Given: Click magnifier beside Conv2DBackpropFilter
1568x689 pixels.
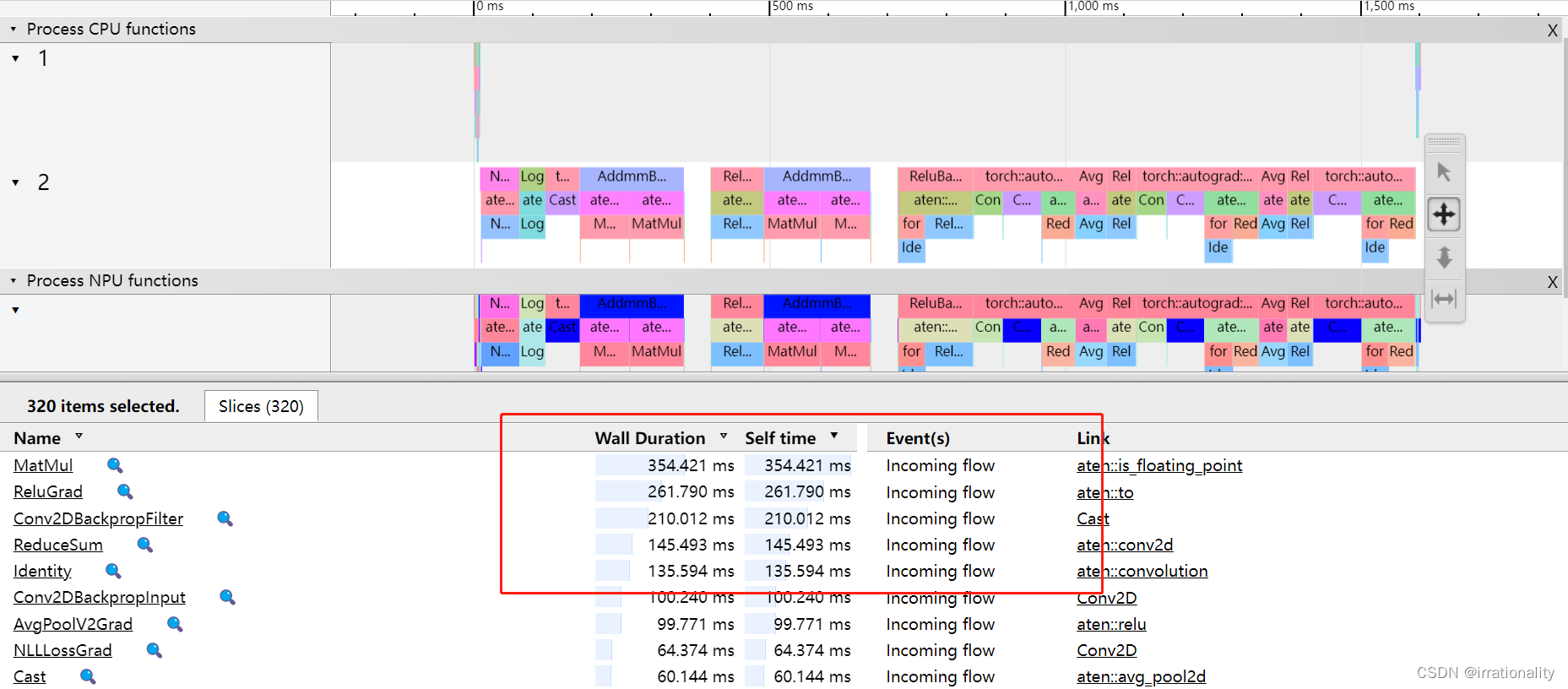Looking at the screenshot, I should 225,518.
